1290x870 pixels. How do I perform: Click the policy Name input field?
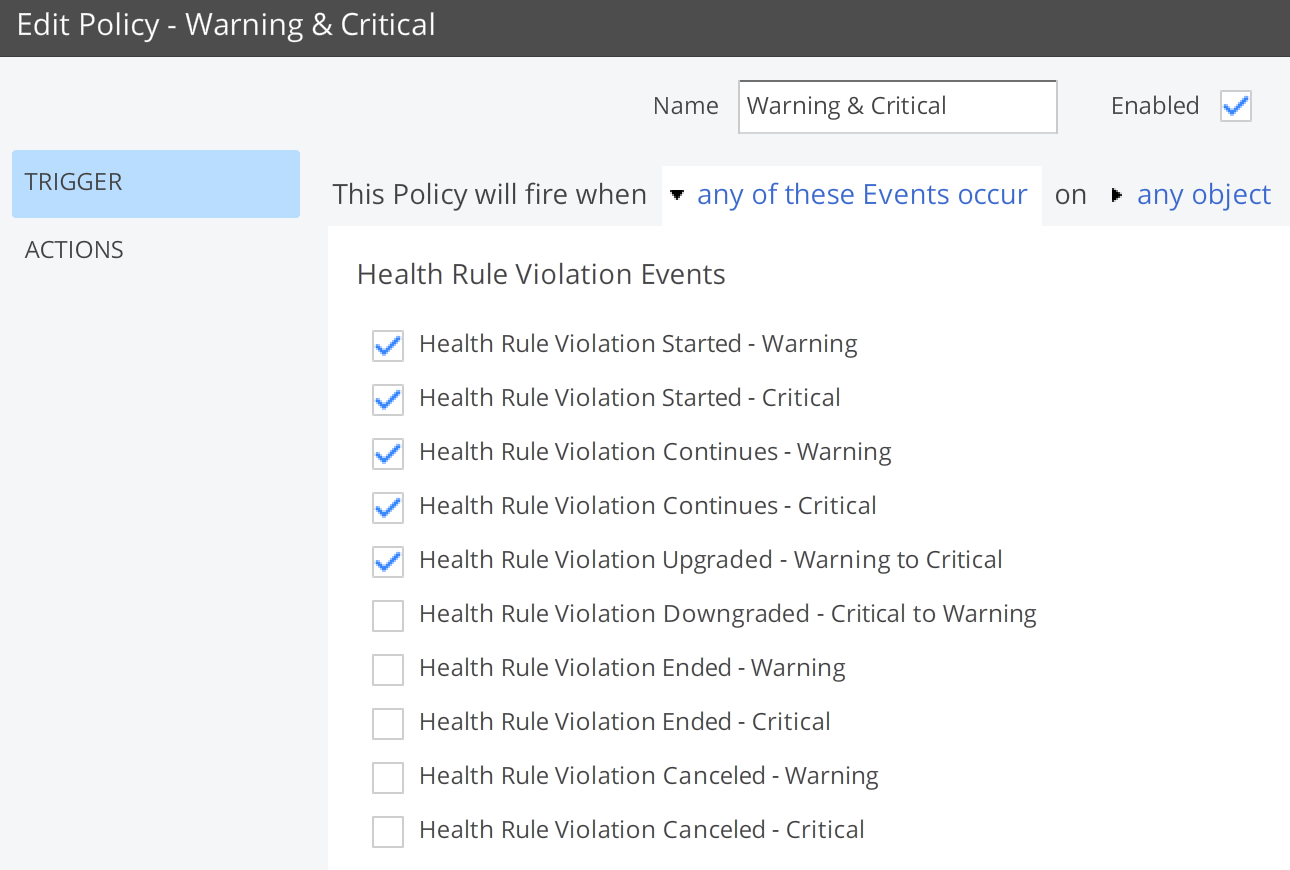pyautogui.click(x=897, y=107)
